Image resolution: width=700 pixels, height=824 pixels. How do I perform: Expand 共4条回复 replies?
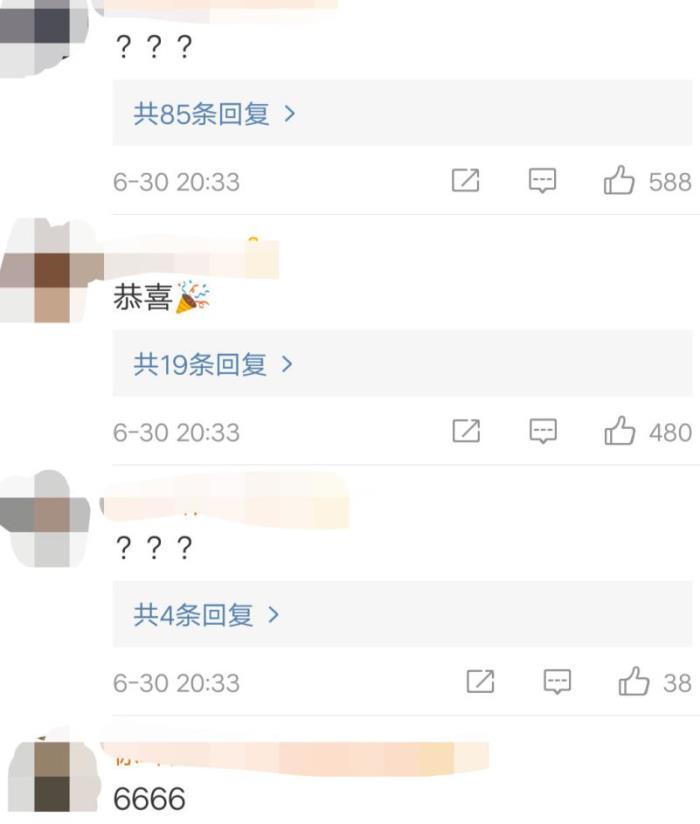205,615
